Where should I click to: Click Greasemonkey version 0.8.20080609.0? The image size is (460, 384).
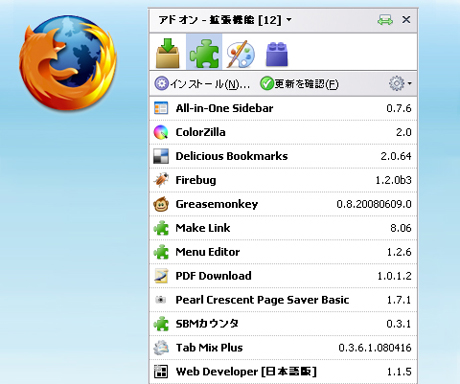374,204
